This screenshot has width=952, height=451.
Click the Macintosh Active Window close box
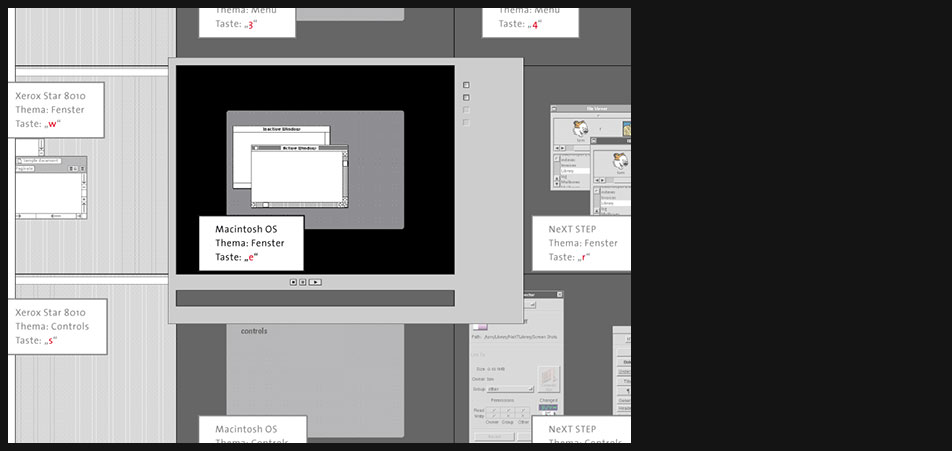point(255,148)
